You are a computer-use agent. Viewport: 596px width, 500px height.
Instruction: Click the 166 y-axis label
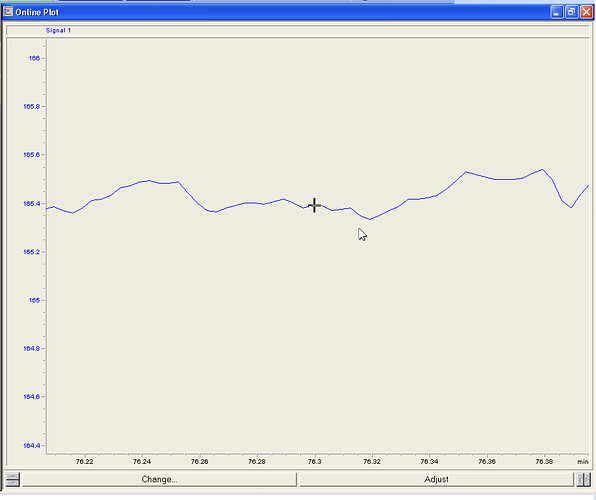(34, 58)
